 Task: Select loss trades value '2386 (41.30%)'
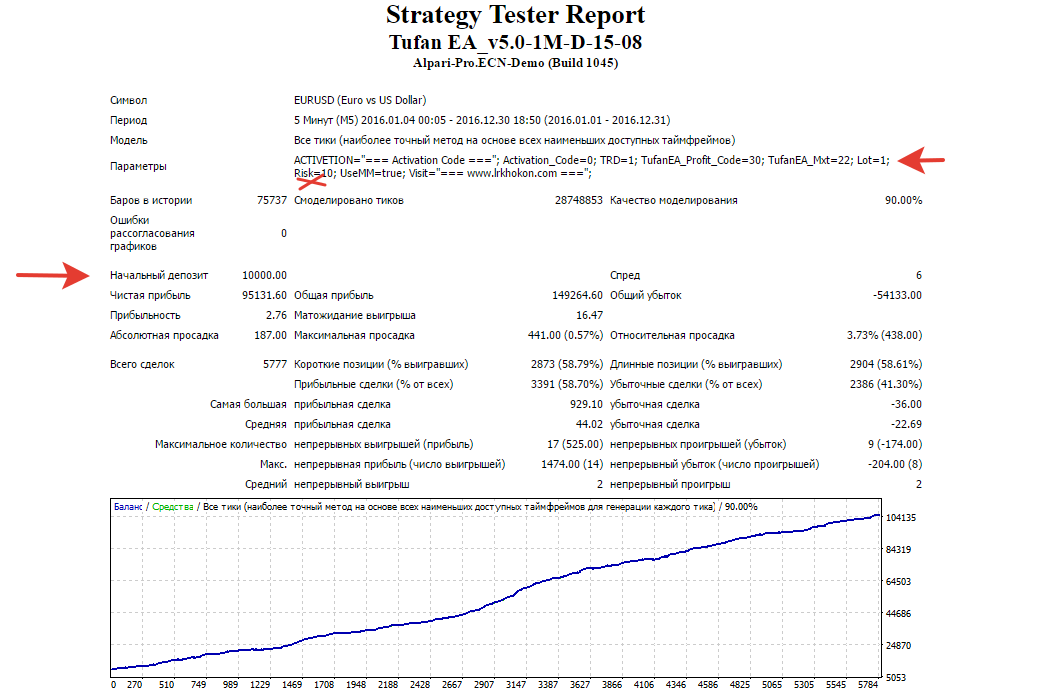coord(886,384)
